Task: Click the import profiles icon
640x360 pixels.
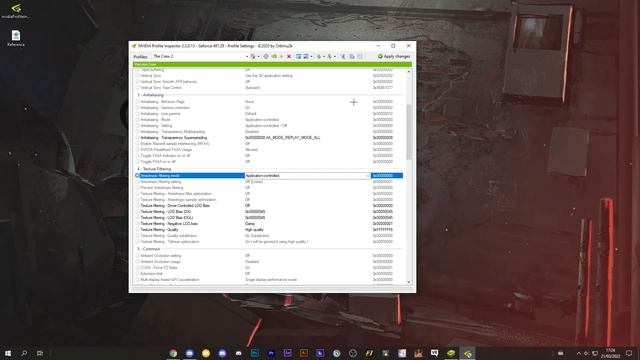Action: click(x=329, y=56)
